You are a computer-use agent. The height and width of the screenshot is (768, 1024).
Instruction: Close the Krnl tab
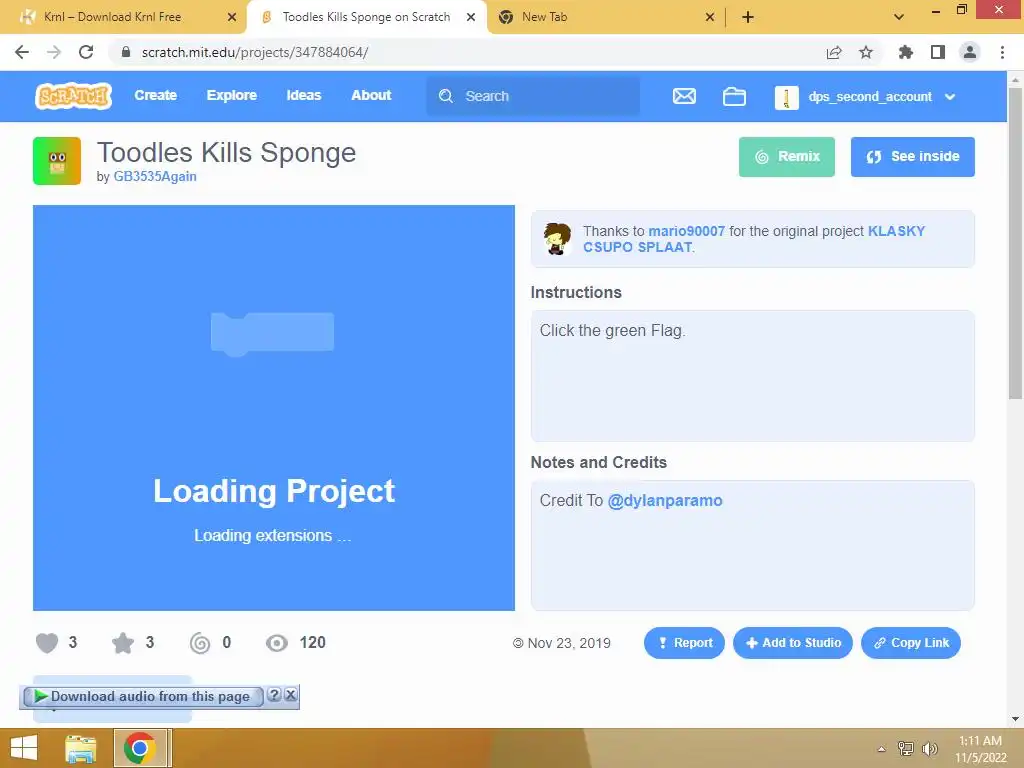[x=232, y=17]
